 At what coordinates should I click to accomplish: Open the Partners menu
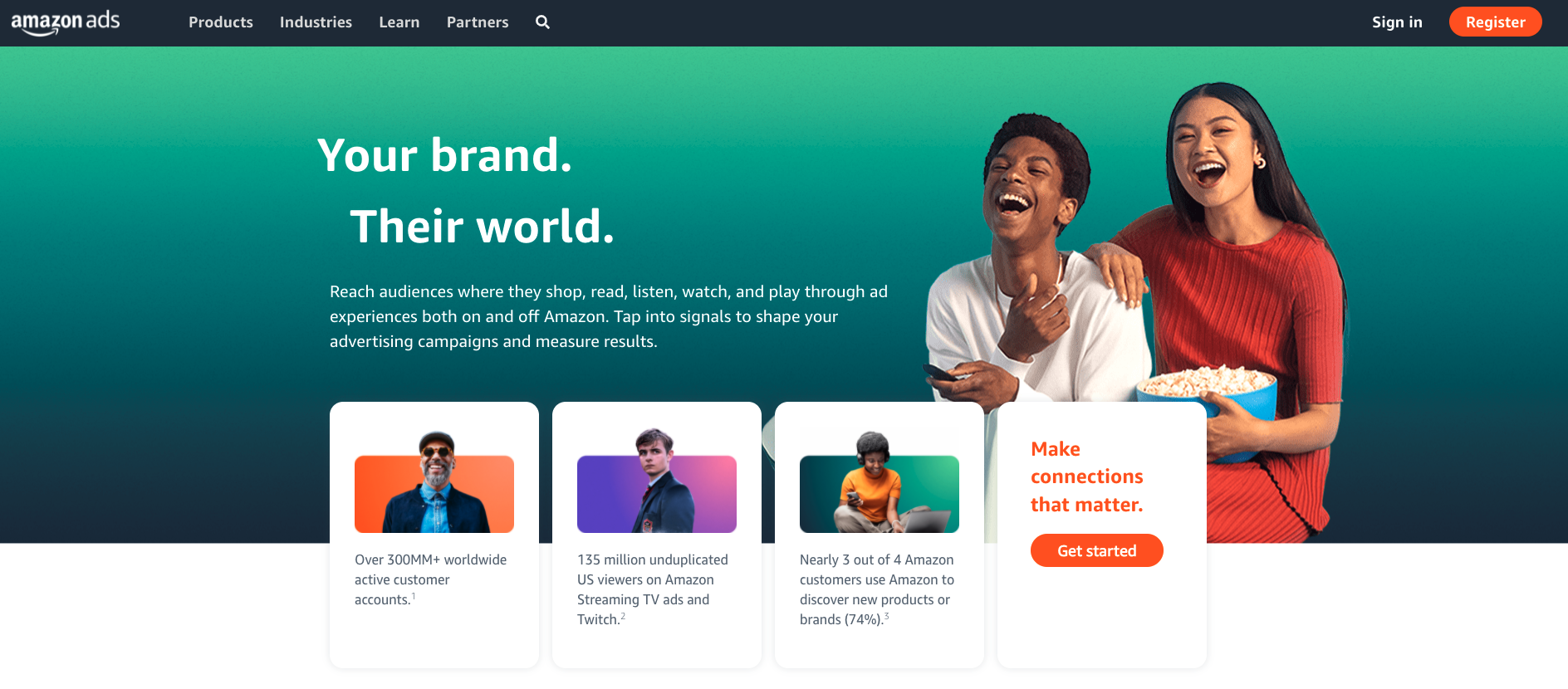pos(478,22)
